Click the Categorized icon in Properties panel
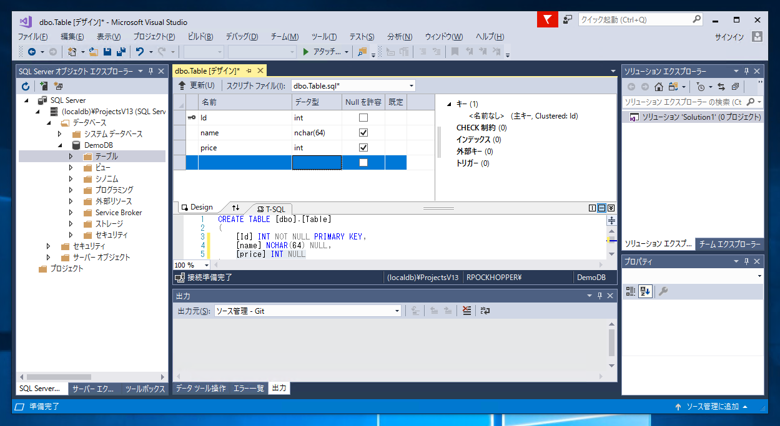This screenshot has height=426, width=780. point(630,291)
